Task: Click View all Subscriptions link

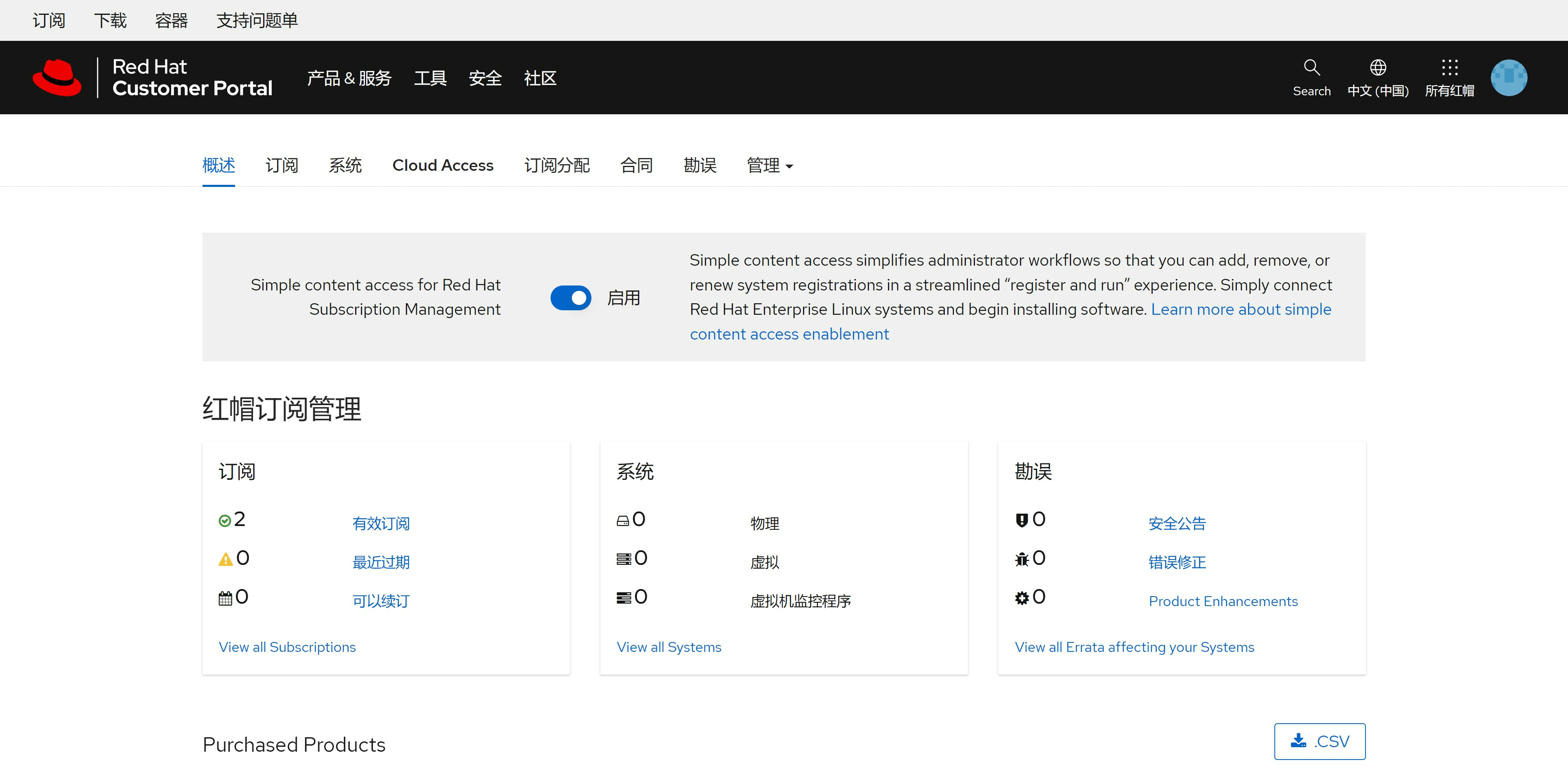Action: (287, 647)
